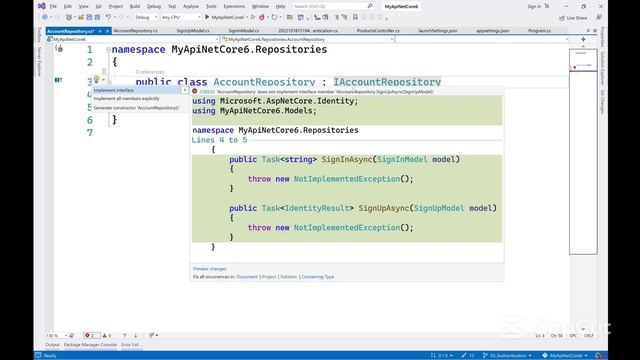Viewport: 640px width, 360px height.
Task: Switch to the ProductsController.cs tab
Action: tap(378, 31)
